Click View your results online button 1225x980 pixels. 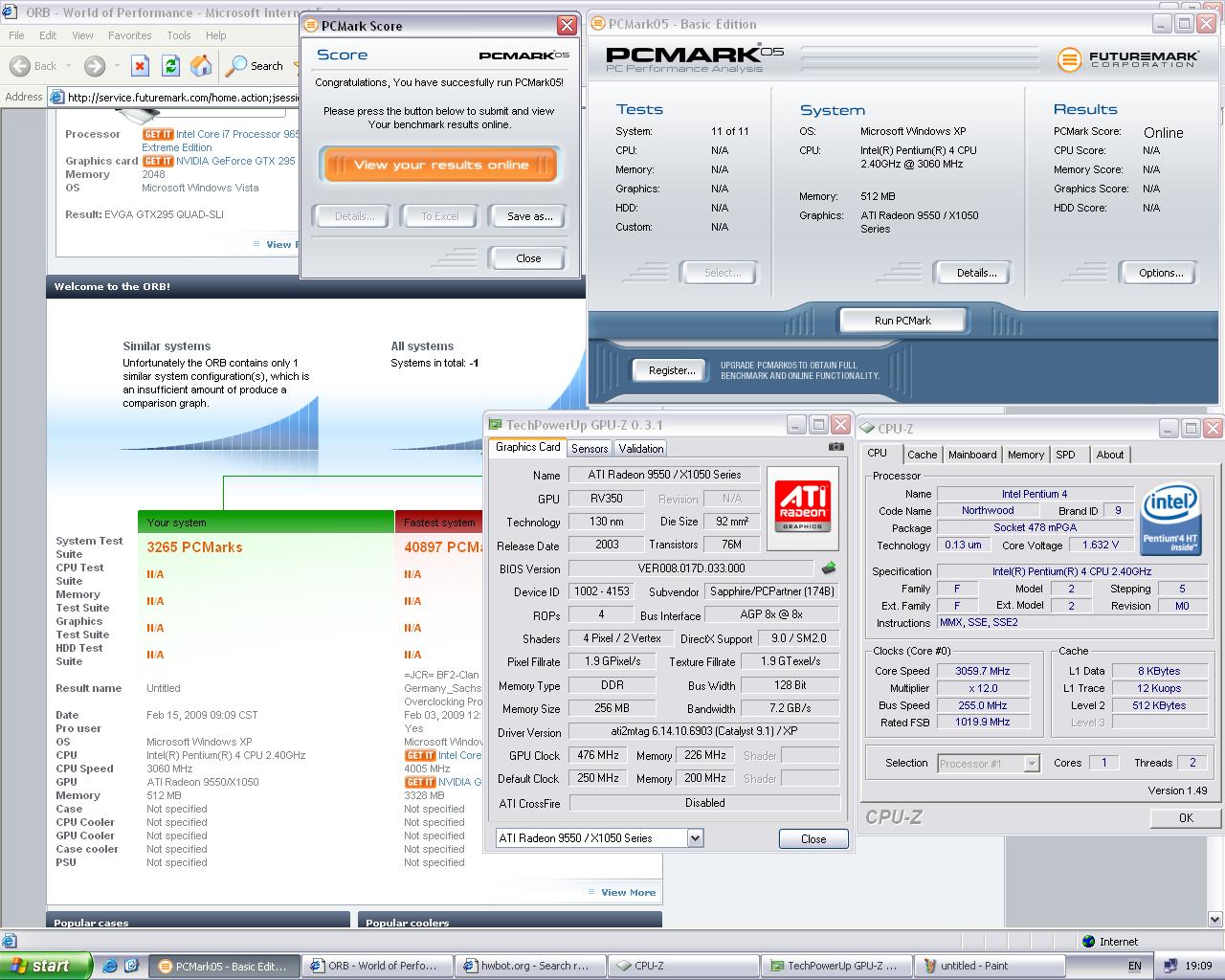click(440, 165)
